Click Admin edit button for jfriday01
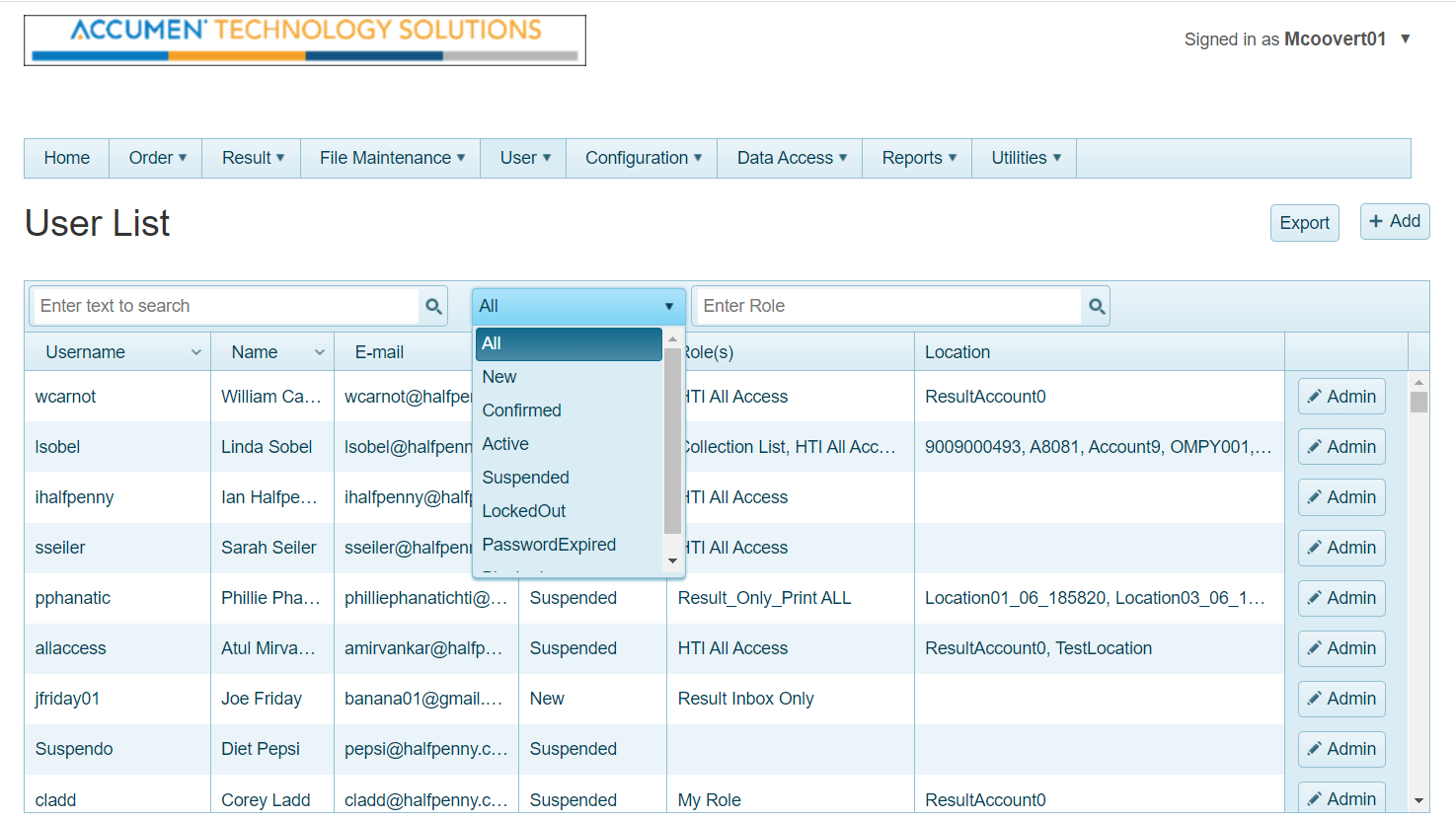 point(1341,699)
